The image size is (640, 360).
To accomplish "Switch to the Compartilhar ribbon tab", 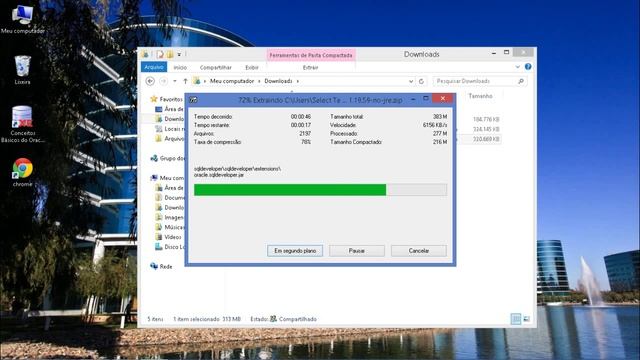I will [x=216, y=67].
